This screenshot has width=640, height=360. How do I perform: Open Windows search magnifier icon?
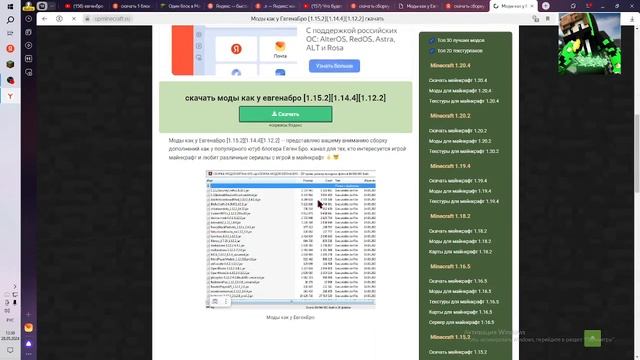(10, 20)
